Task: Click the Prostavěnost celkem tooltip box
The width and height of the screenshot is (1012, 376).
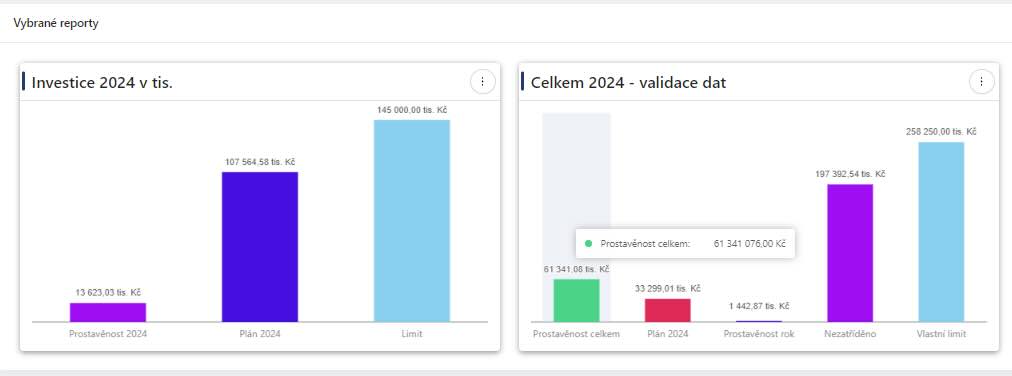Action: pyautogui.click(x=685, y=244)
